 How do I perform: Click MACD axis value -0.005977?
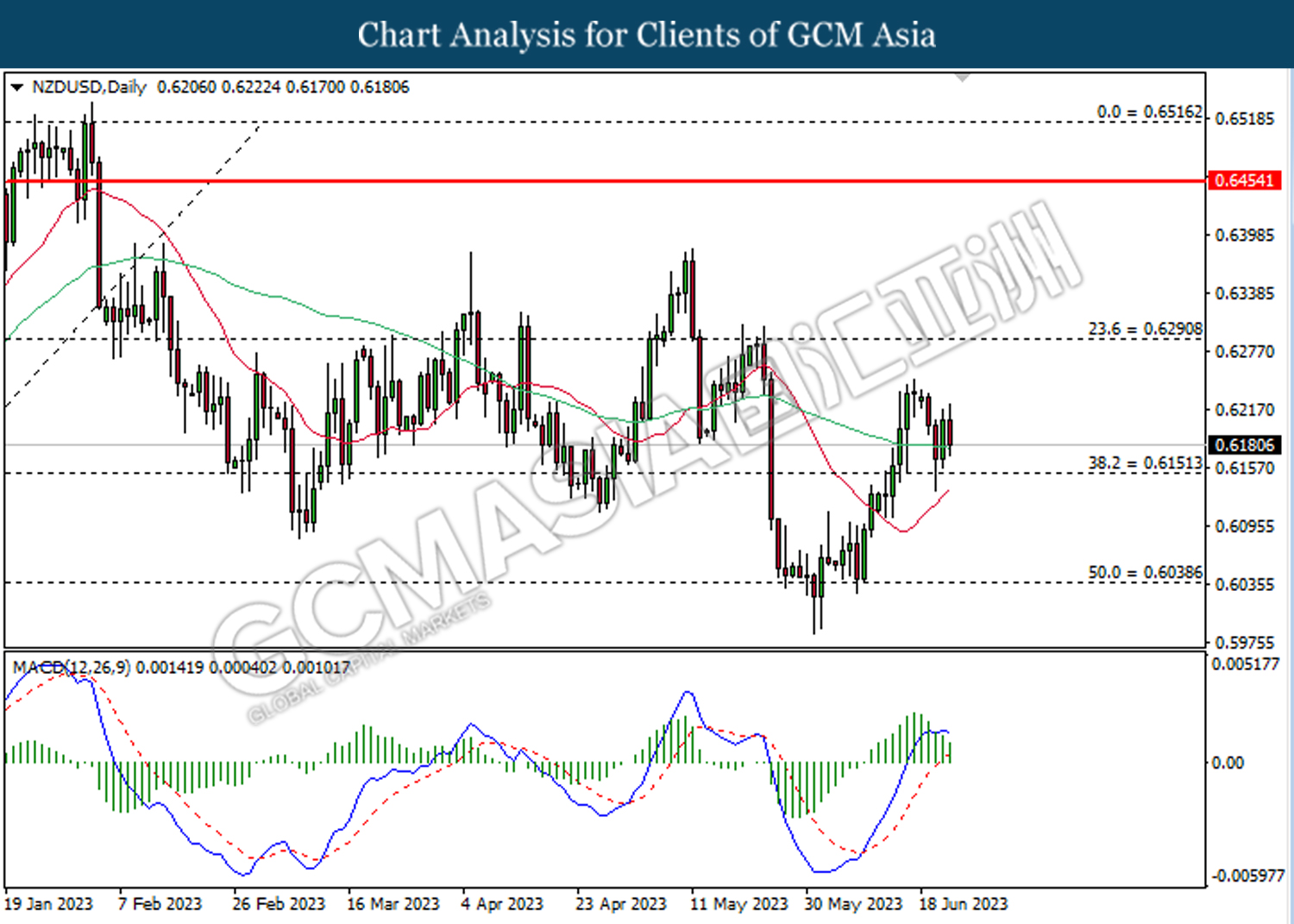click(x=1247, y=876)
